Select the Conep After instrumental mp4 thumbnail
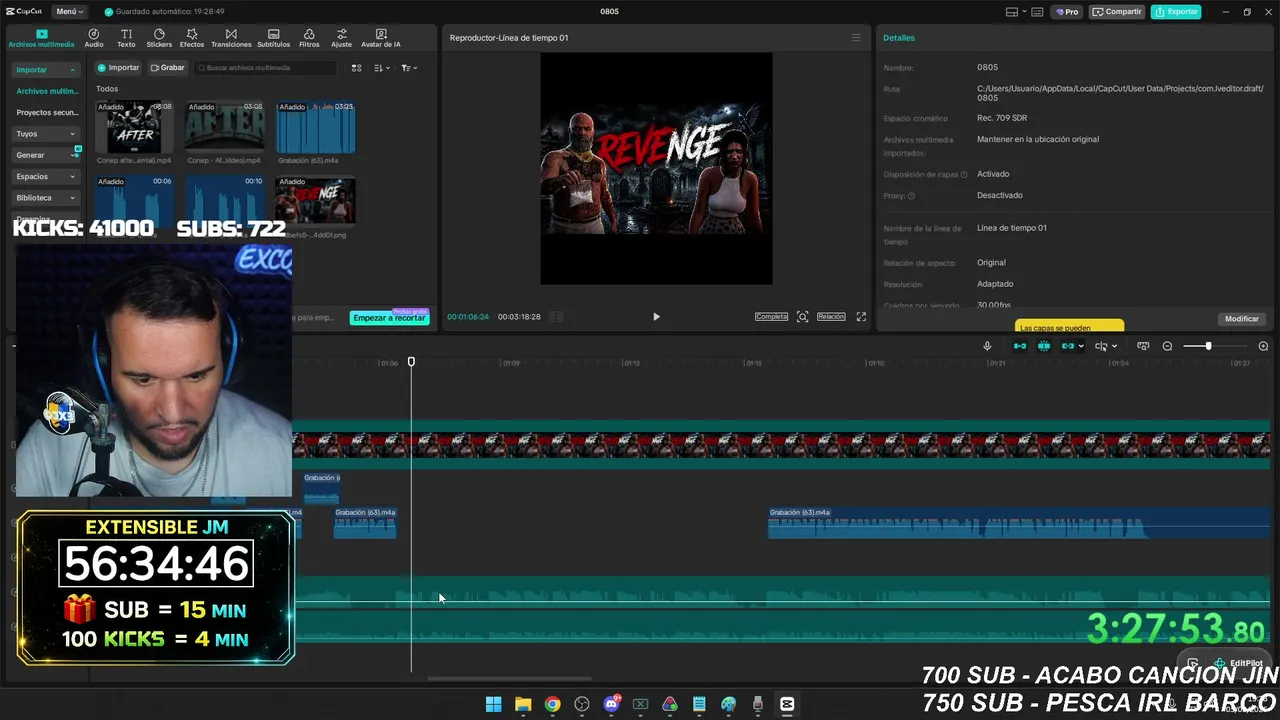The width and height of the screenshot is (1280, 720). point(134,126)
